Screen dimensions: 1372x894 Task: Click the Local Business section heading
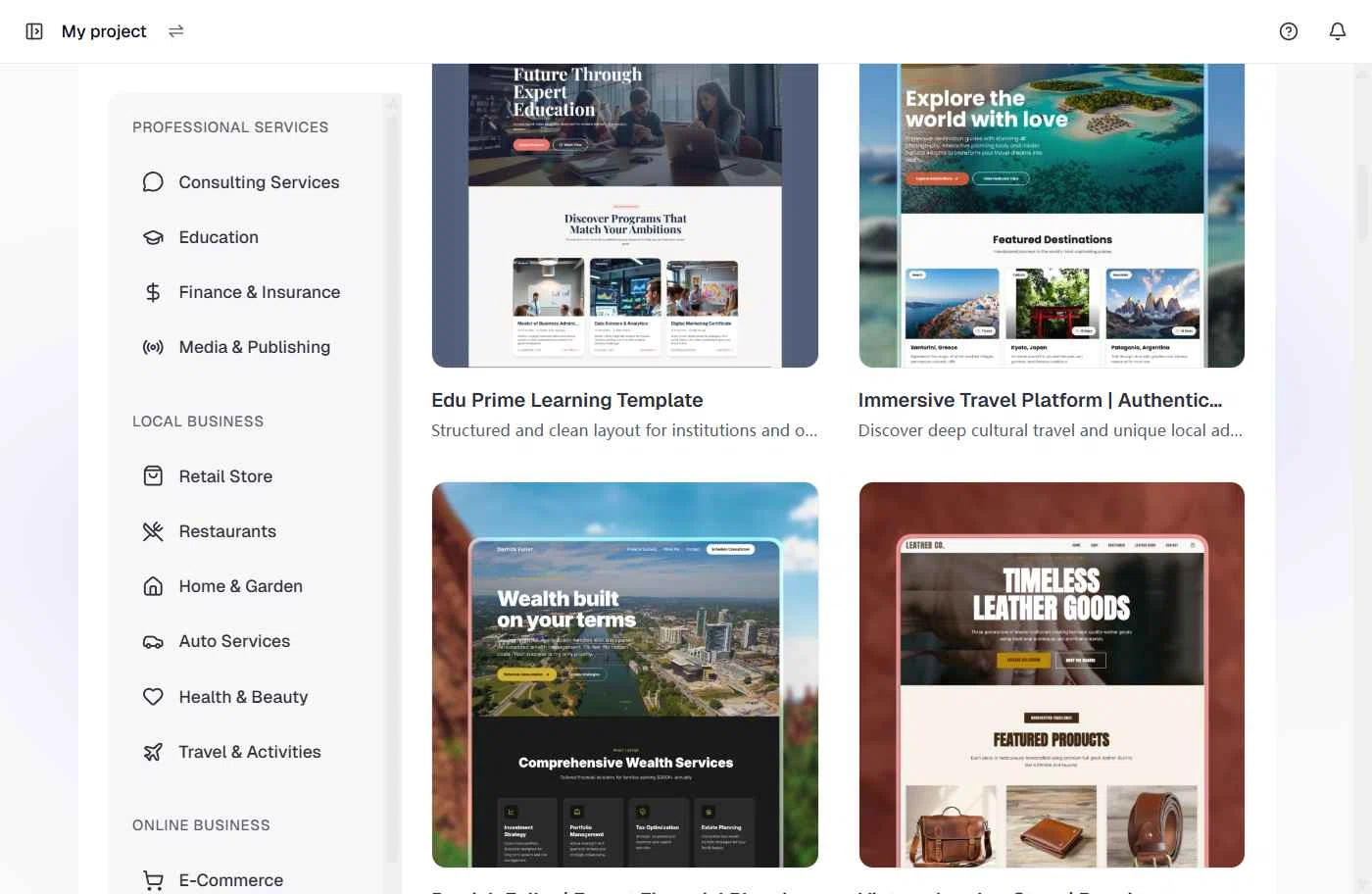click(x=198, y=422)
